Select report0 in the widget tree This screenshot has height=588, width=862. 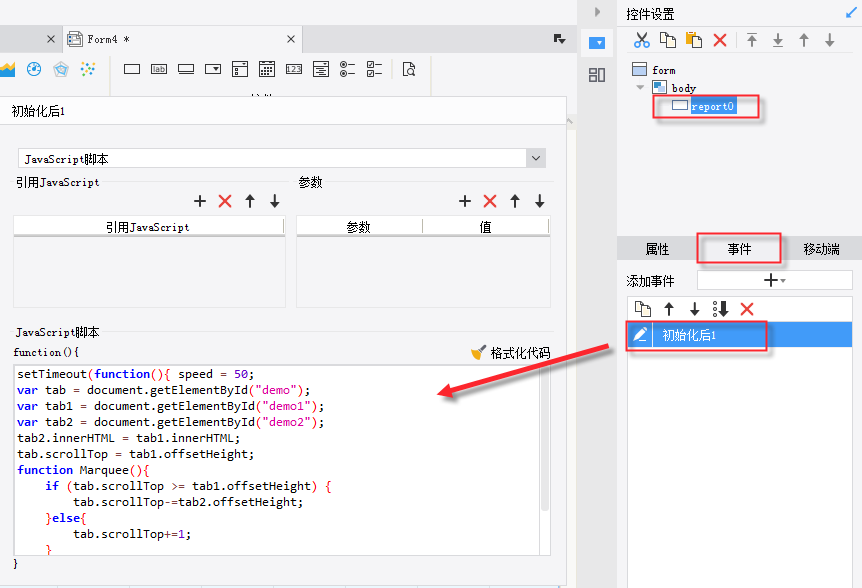[712, 106]
